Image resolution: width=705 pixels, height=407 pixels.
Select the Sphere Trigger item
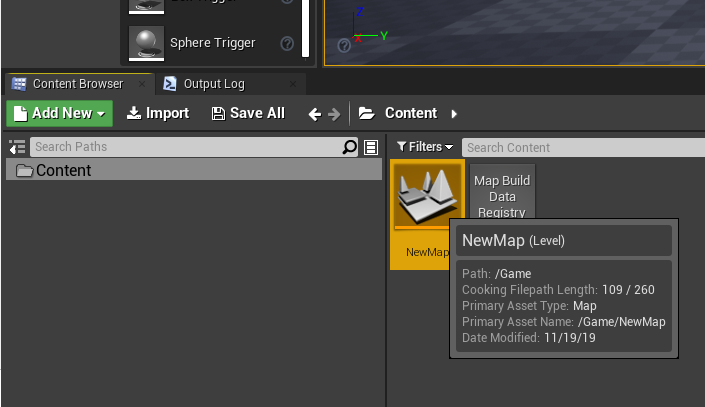211,43
